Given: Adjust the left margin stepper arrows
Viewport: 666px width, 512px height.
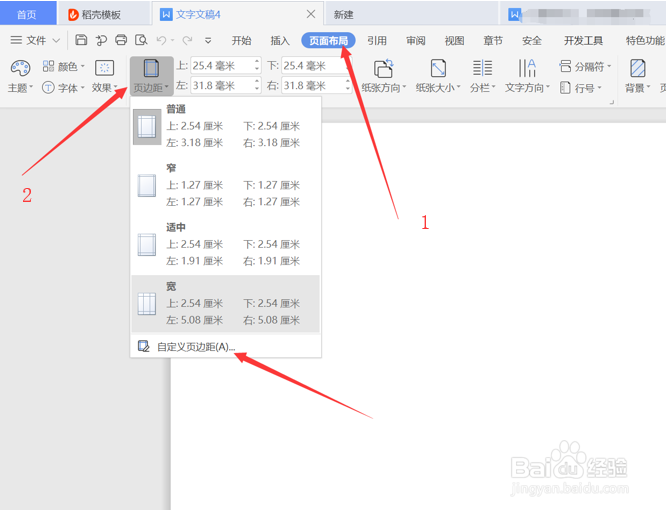Looking at the screenshot, I should click(257, 85).
